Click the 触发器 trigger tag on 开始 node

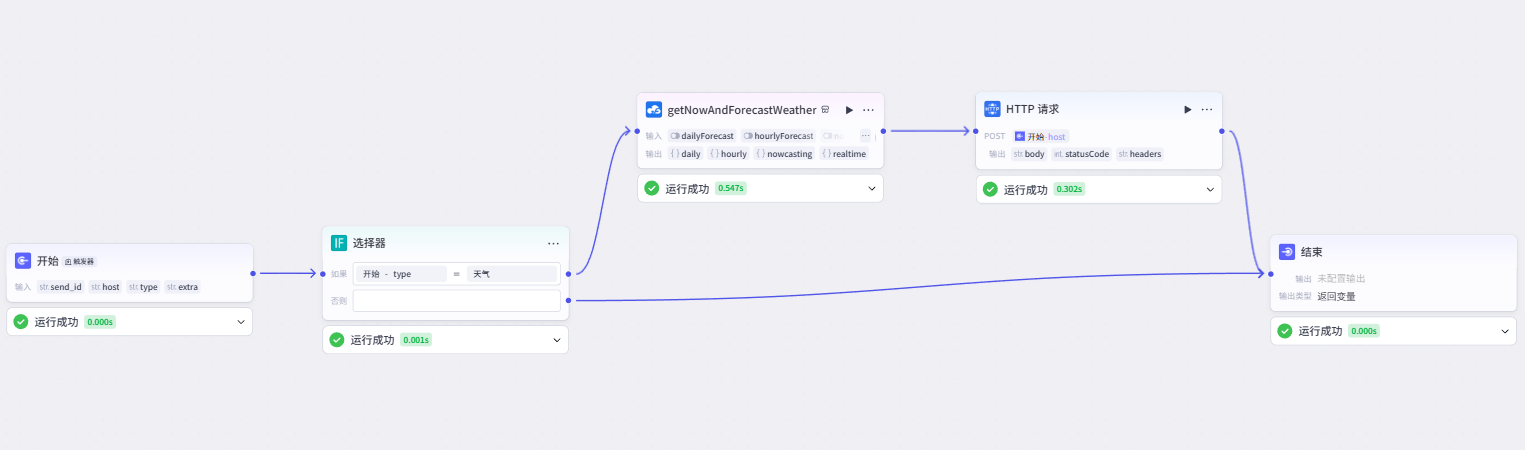(x=80, y=261)
